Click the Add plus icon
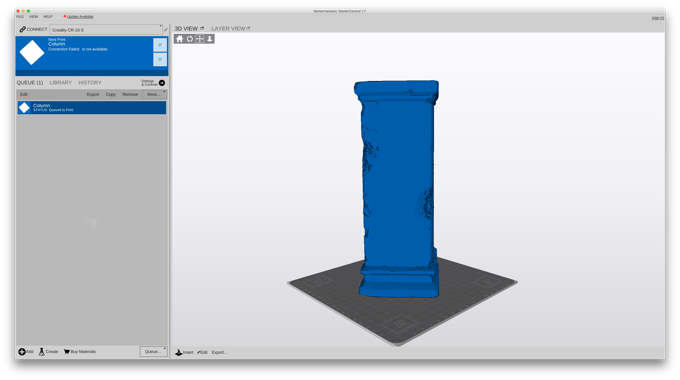The width and height of the screenshot is (680, 380). pos(22,351)
